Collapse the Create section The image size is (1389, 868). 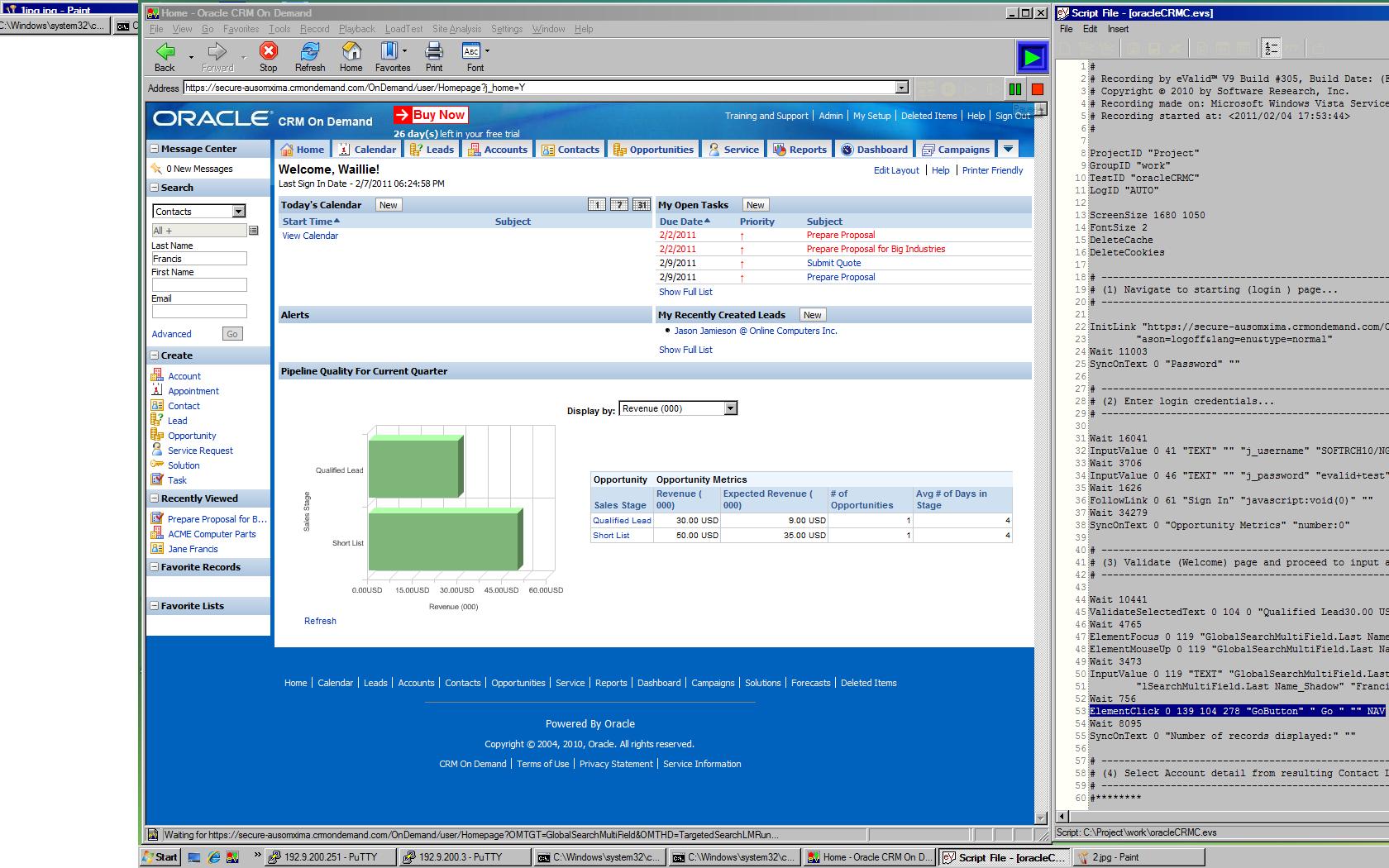155,355
